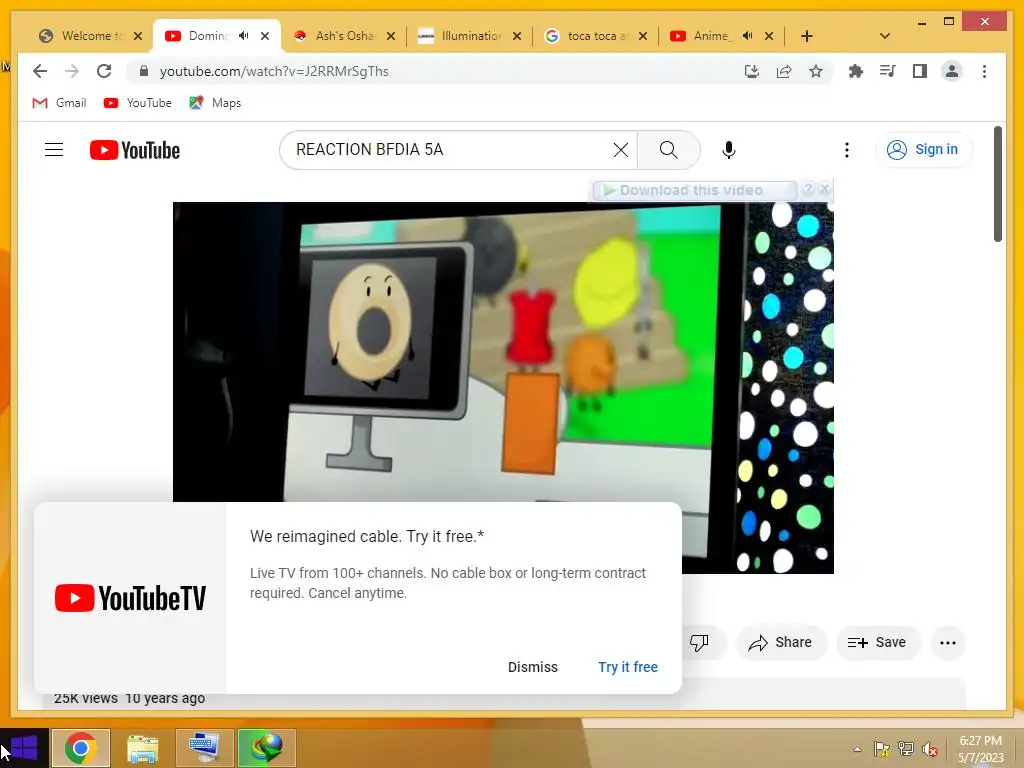Mute the Anime tab via speaker icon
This screenshot has height=768, width=1024.
tap(748, 36)
